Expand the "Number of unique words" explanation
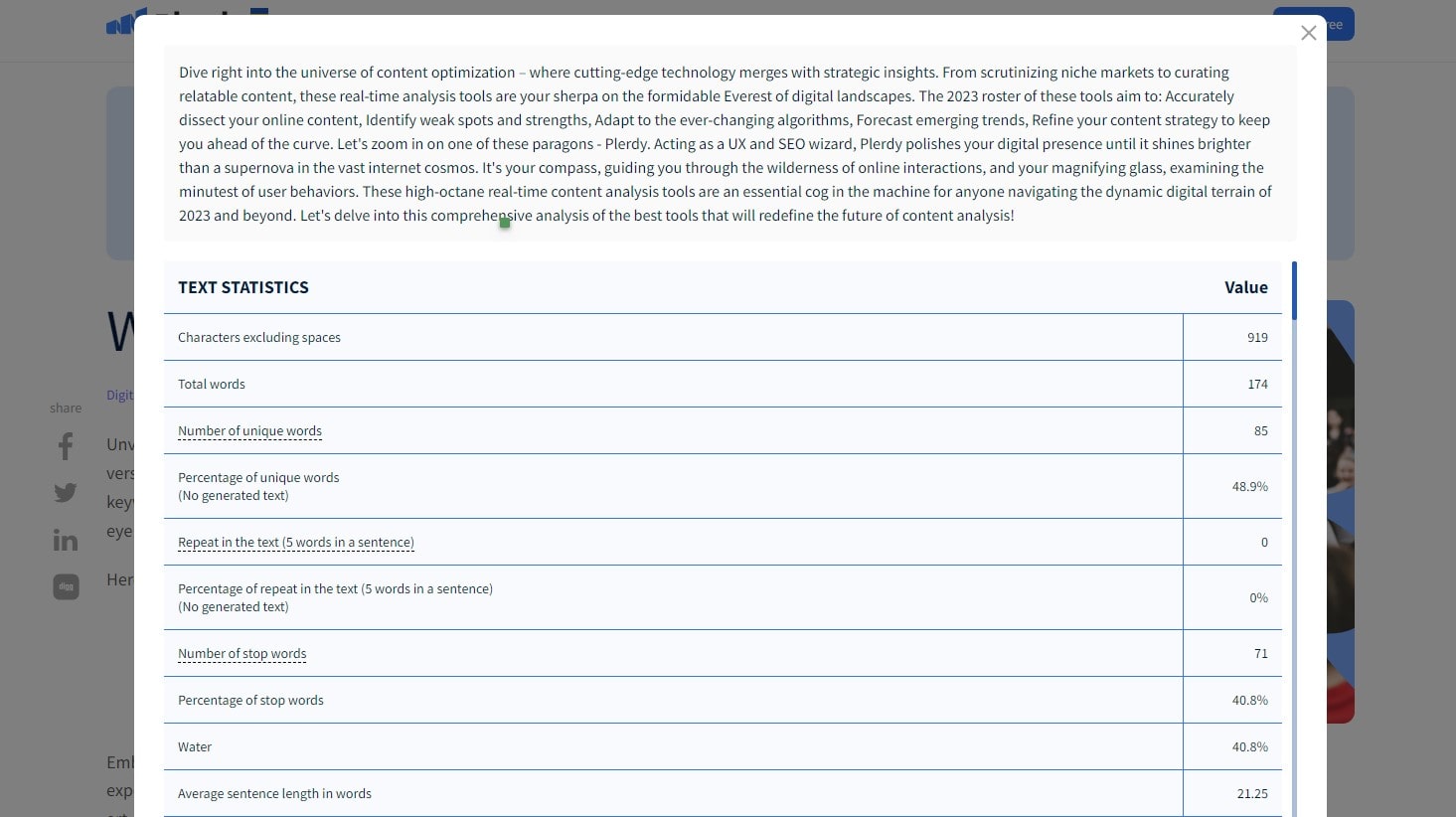1456x817 pixels. coord(249,430)
